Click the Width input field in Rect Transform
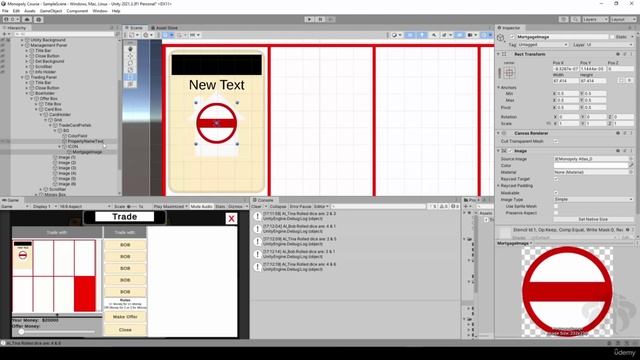Screen dimensions: 640x360 566,81
